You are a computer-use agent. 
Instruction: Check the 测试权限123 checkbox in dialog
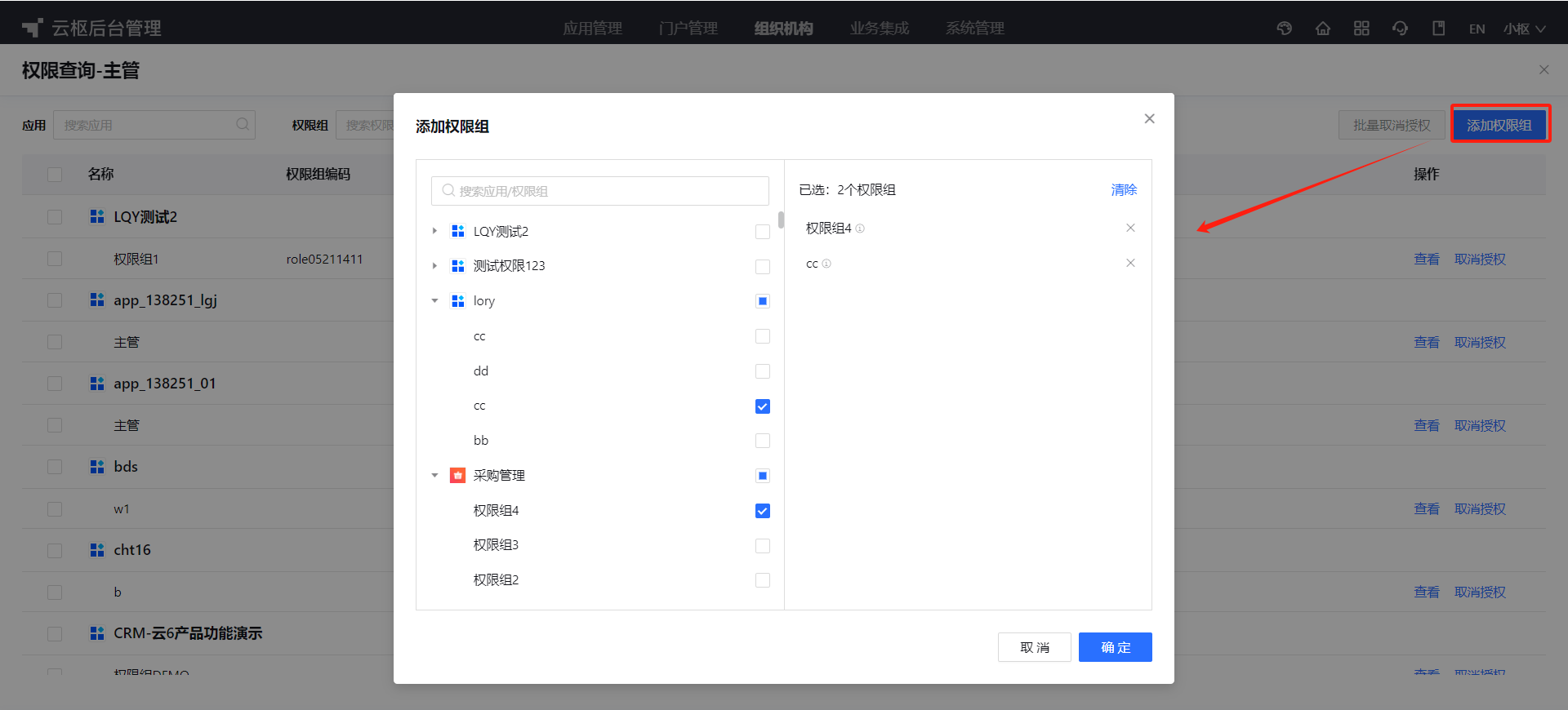(763, 267)
